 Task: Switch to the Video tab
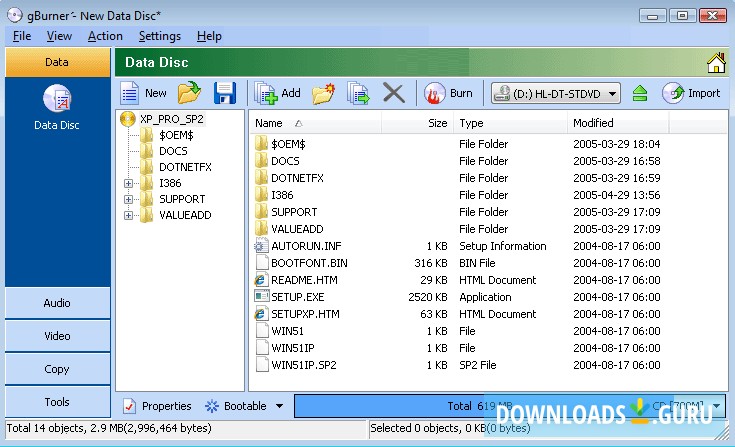pyautogui.click(x=58, y=336)
